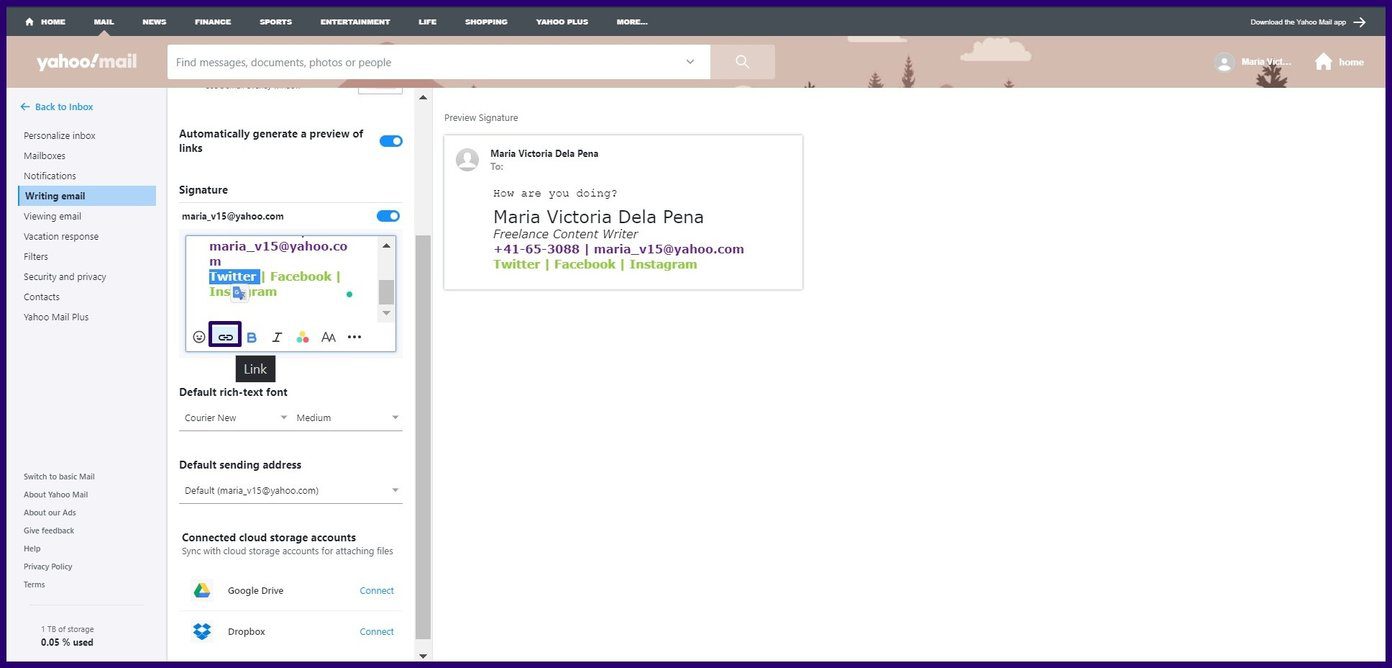Click the search magnifier button

click(x=742, y=62)
